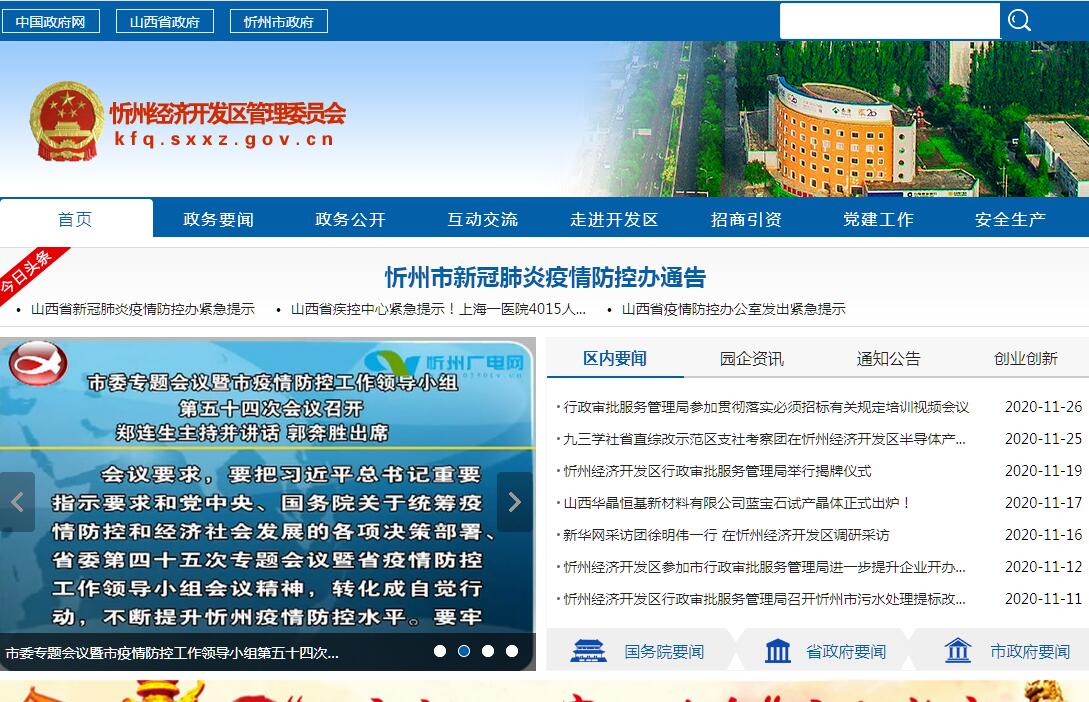Open the 中国政府网 link

click(x=51, y=21)
